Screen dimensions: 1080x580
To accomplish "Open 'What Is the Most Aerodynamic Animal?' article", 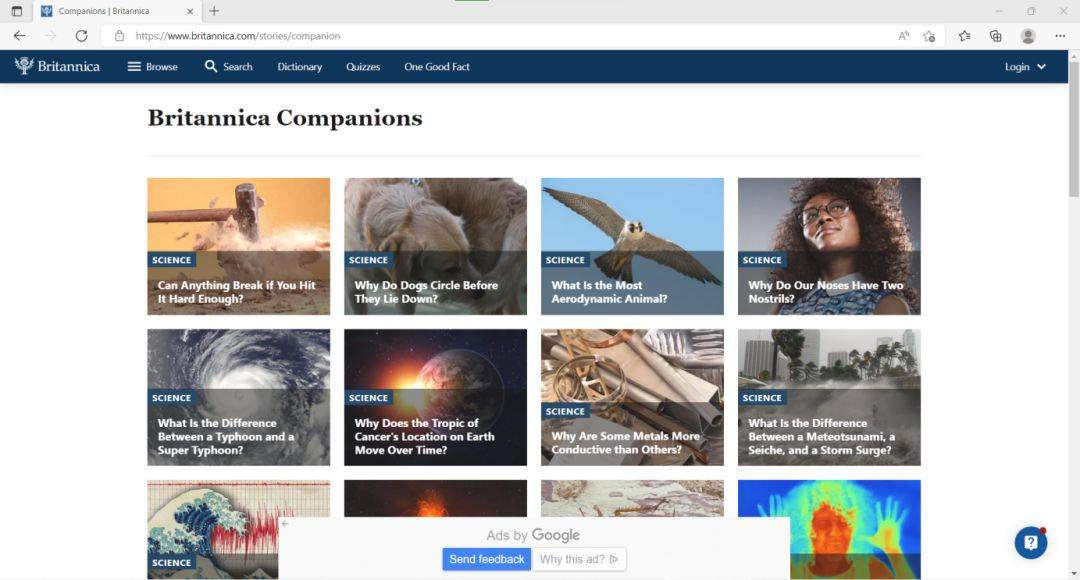I will coord(632,247).
